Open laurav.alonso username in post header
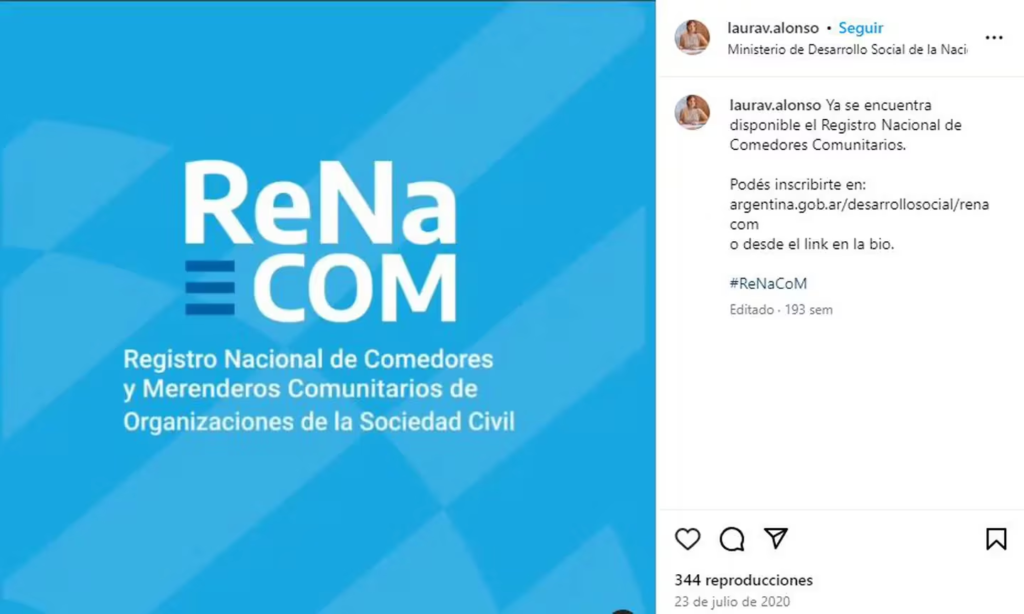This screenshot has width=1024, height=614. (x=773, y=28)
